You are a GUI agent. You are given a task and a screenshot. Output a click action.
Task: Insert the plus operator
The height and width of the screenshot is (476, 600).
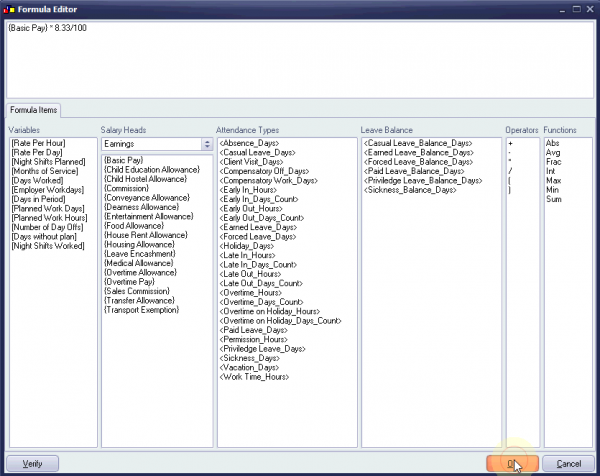511,143
